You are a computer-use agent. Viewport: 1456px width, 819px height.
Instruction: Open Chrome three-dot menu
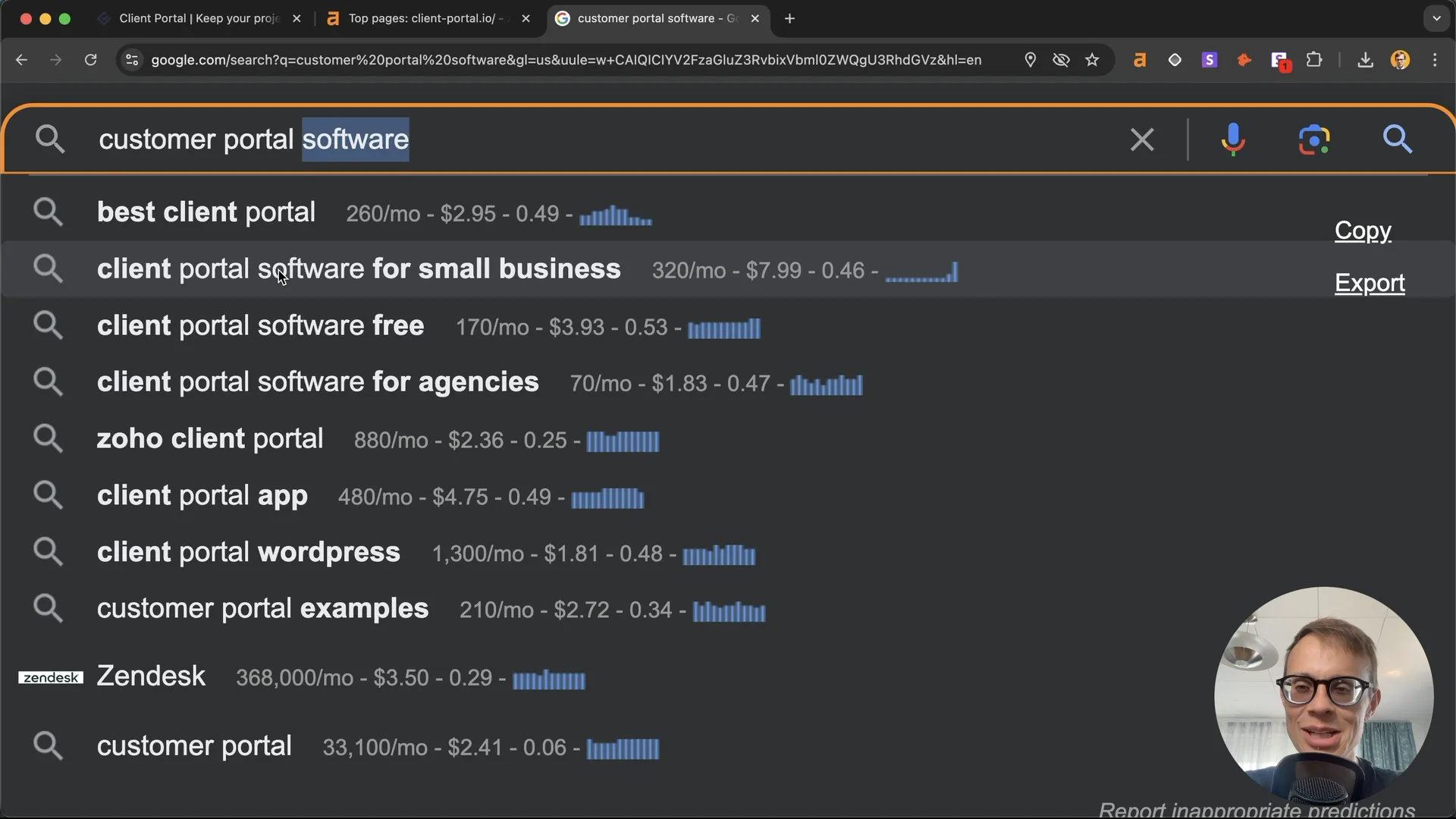1435,60
